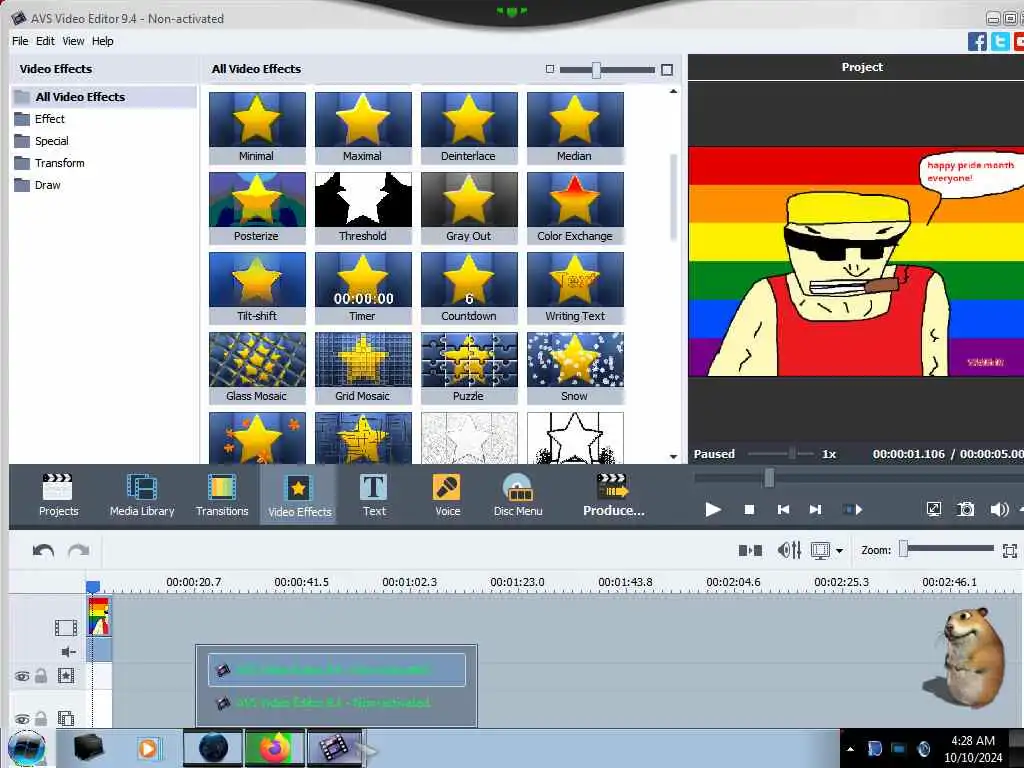Image resolution: width=1024 pixels, height=768 pixels.
Task: Select the Video Effects tab button
Action: (299, 496)
